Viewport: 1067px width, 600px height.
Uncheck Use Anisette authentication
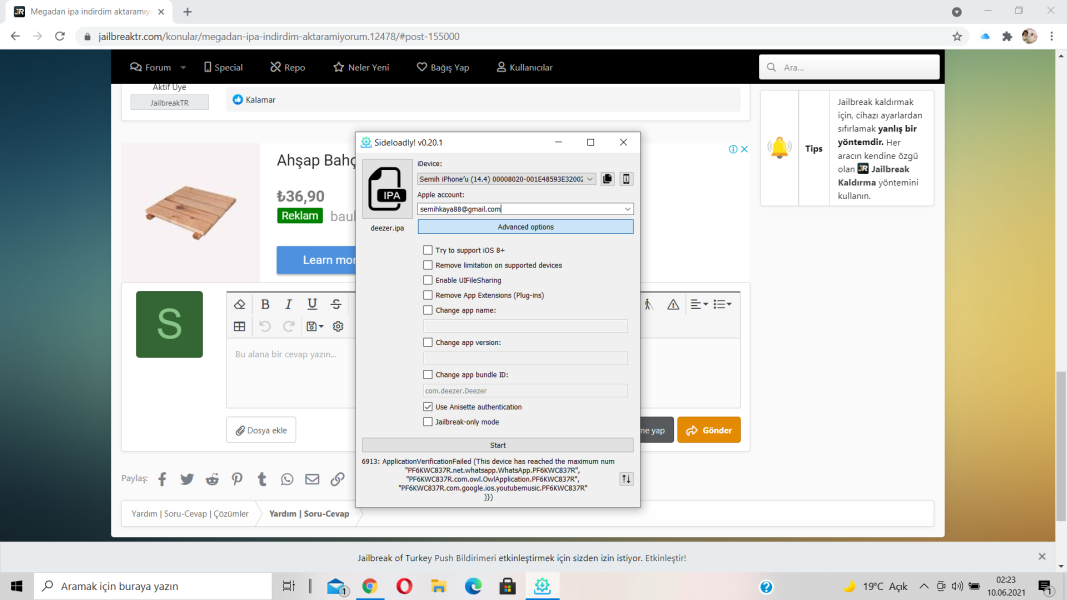[428, 407]
